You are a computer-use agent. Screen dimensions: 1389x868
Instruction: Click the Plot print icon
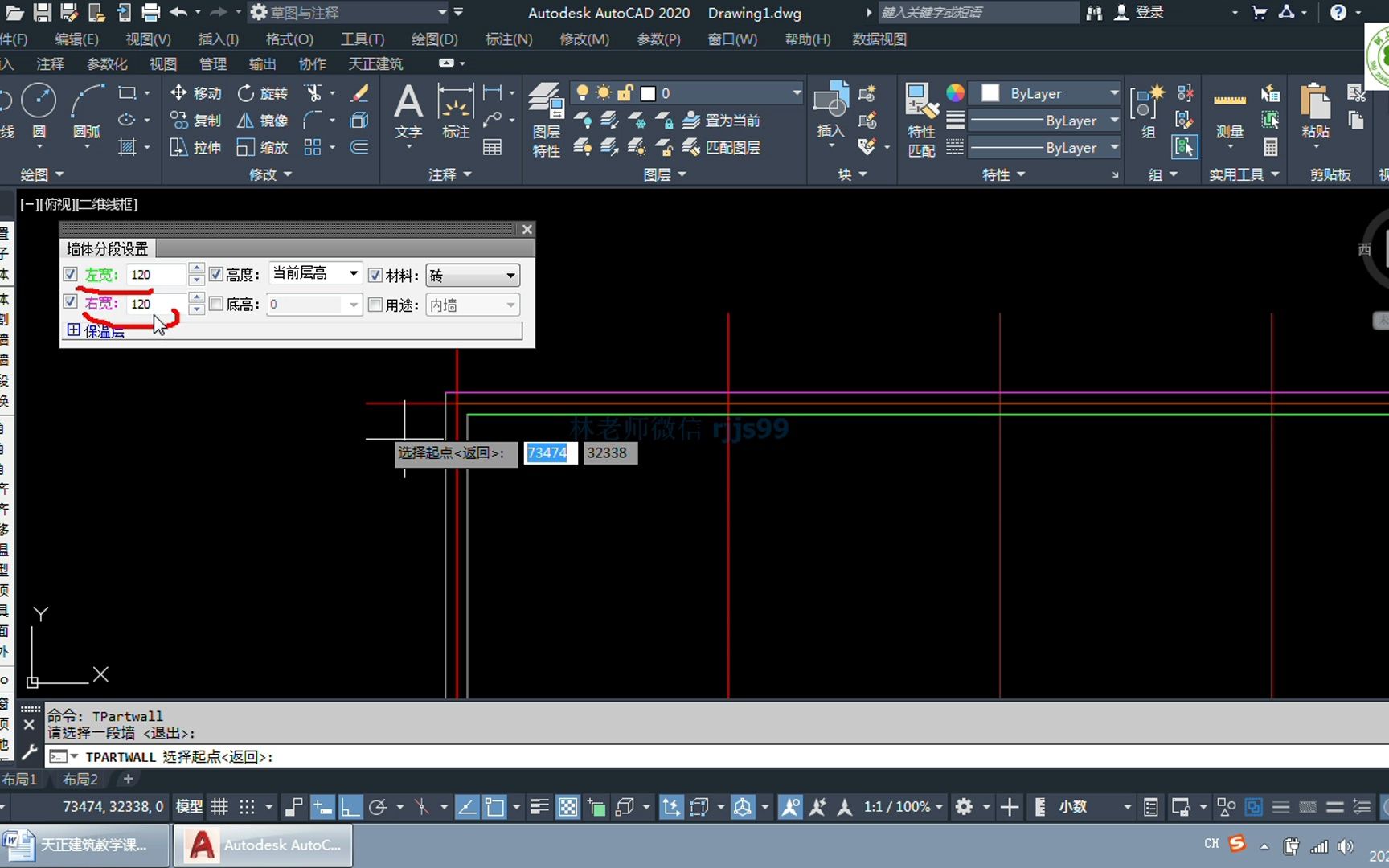150,12
